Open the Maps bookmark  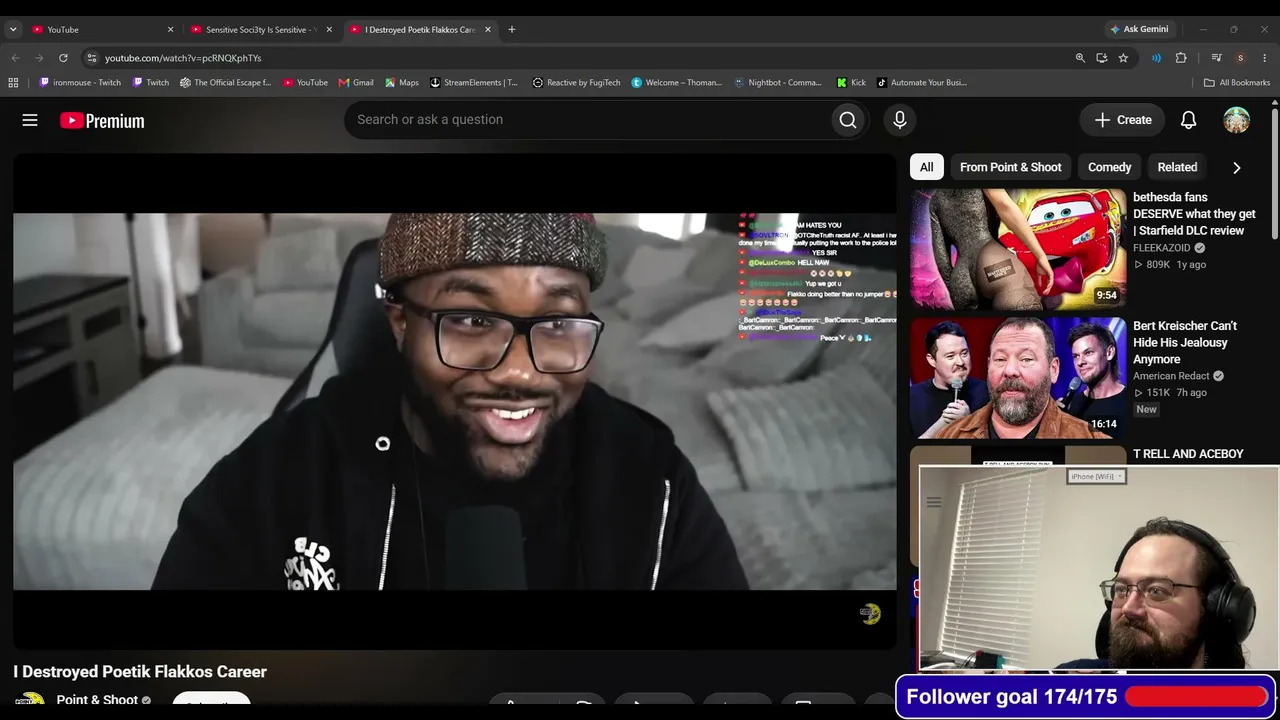coord(402,83)
